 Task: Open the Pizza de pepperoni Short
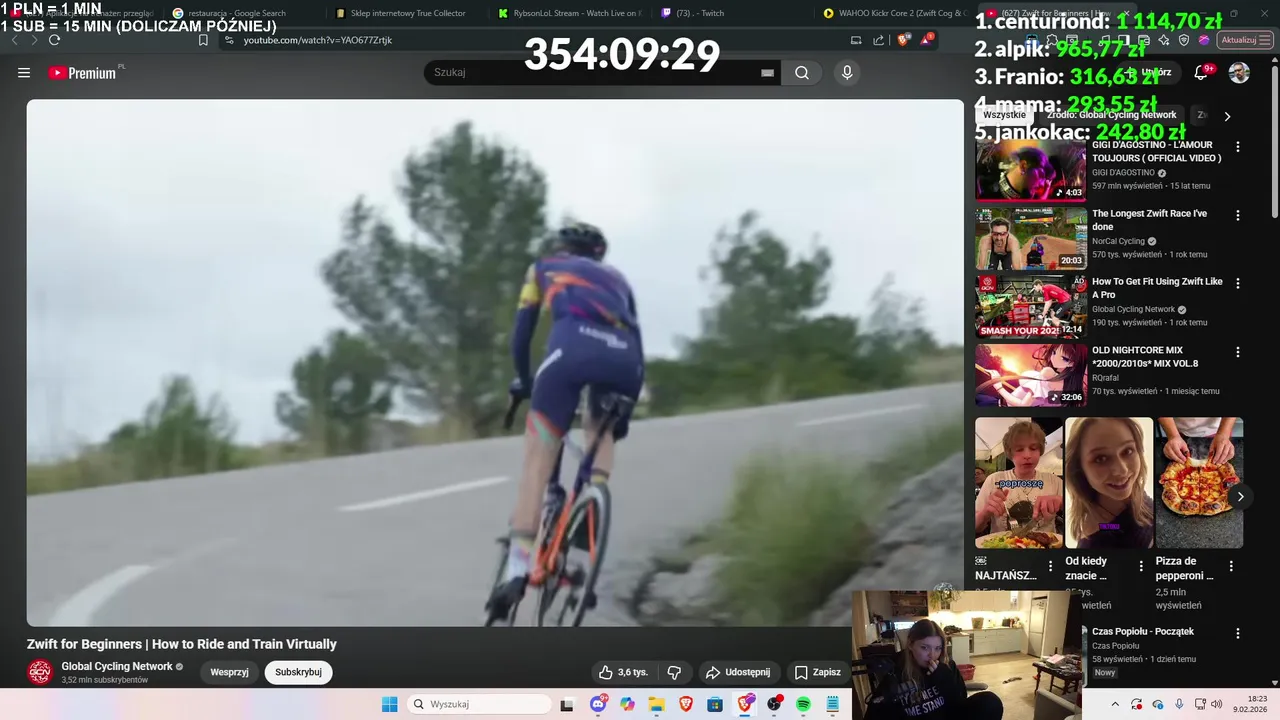point(1199,483)
